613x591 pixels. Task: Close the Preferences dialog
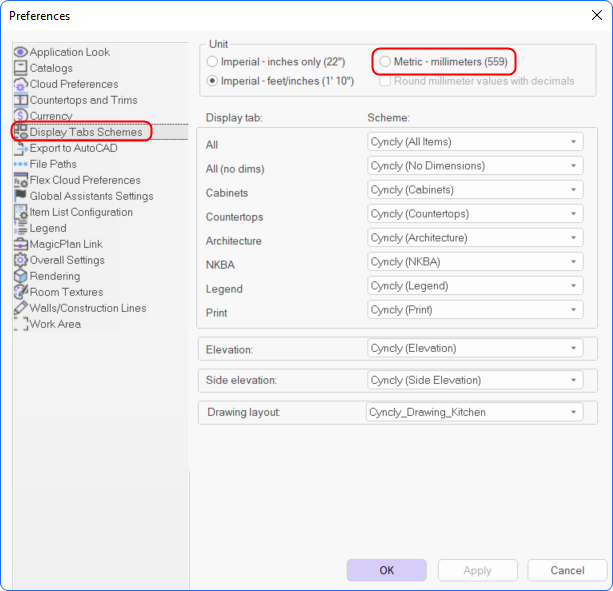(597, 15)
